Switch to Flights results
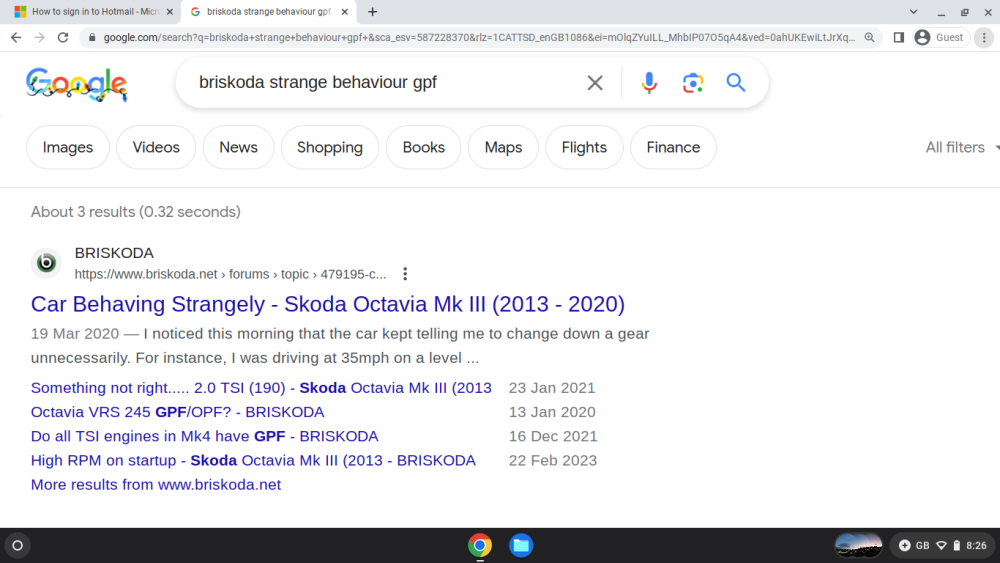 584,147
